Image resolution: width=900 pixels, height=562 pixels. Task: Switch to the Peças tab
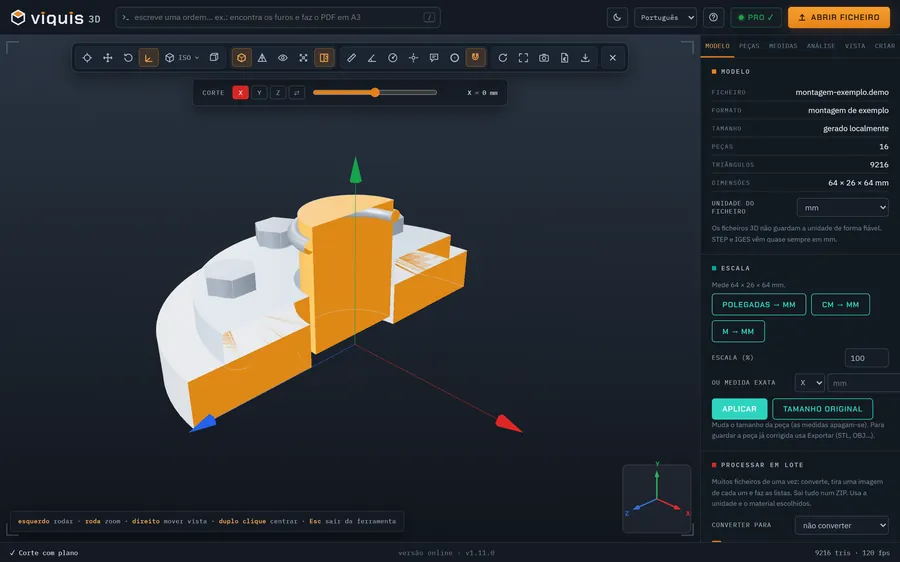coord(749,46)
